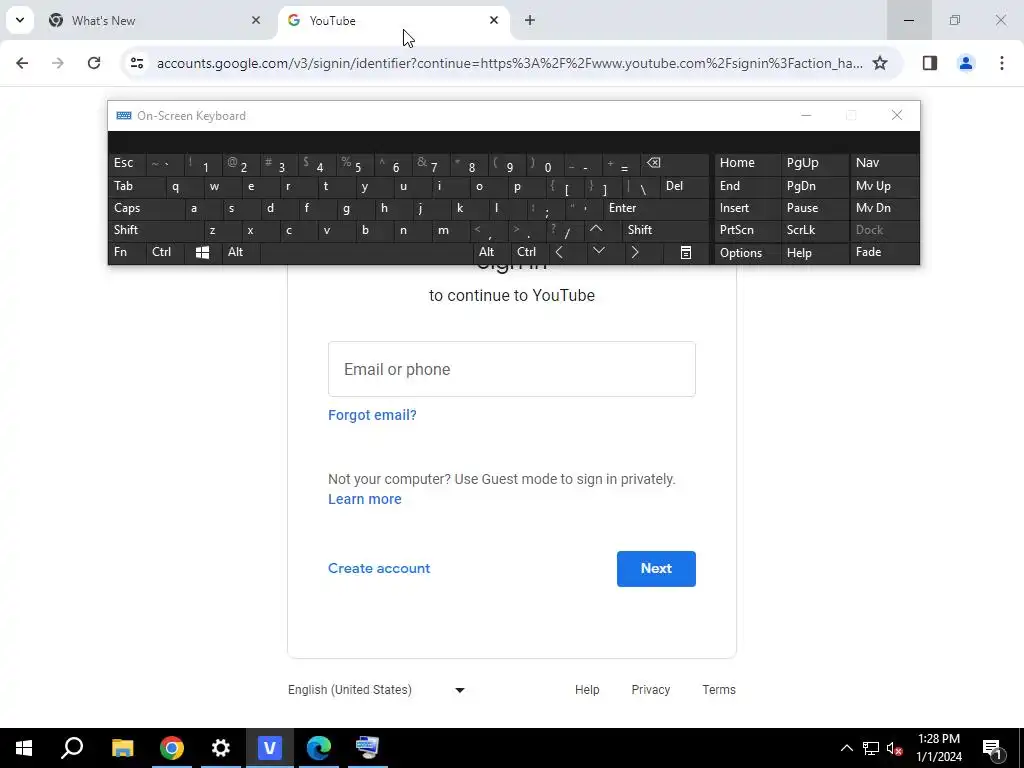Open keyboard Options
The height and width of the screenshot is (768, 1024).
pos(747,253)
